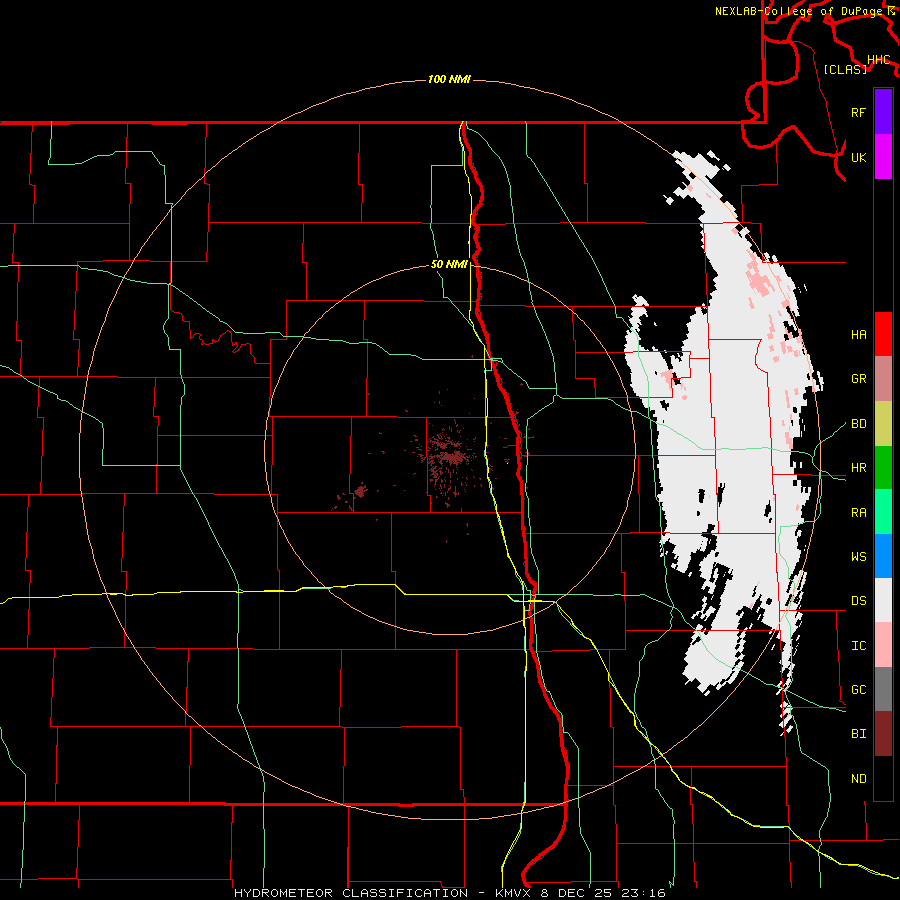This screenshot has width=900, height=900.
Task: Click the UK legend label
Action: point(858,157)
